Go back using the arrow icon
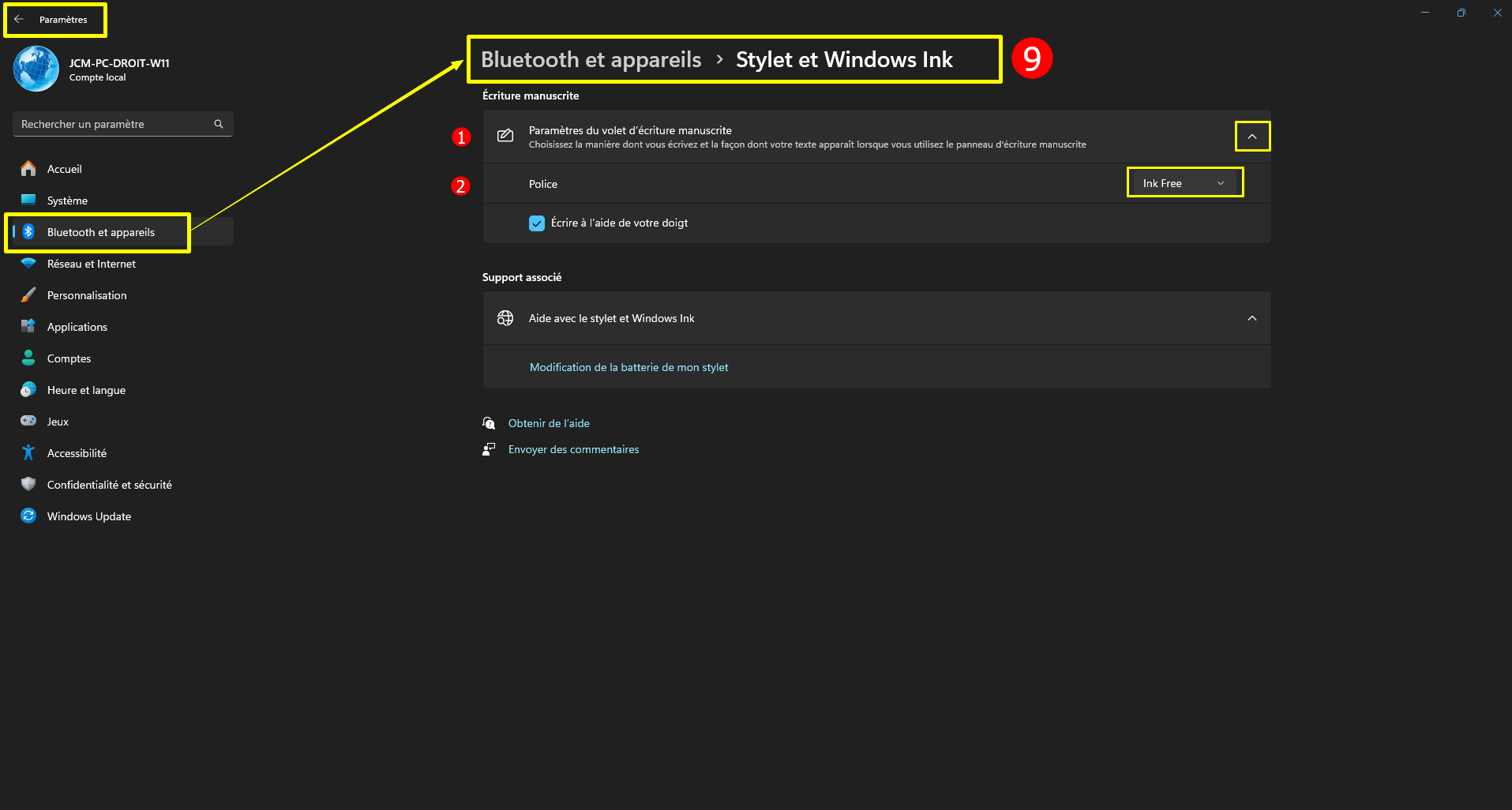 click(19, 20)
